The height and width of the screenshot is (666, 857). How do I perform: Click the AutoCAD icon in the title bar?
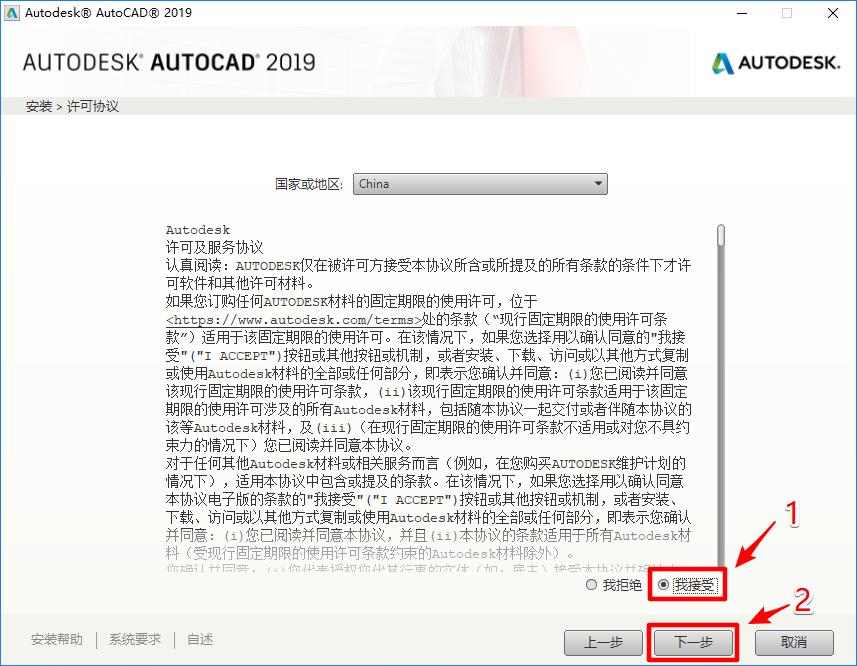click(x=11, y=13)
